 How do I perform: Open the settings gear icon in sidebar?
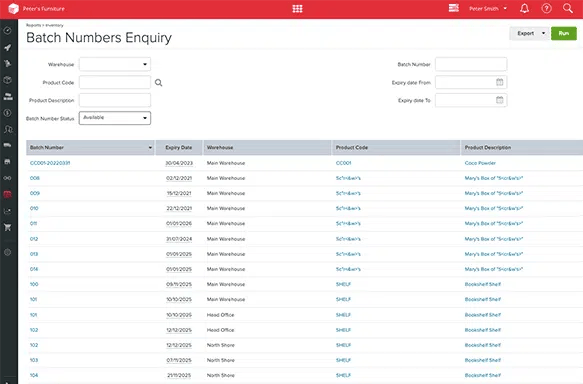(x=7, y=252)
